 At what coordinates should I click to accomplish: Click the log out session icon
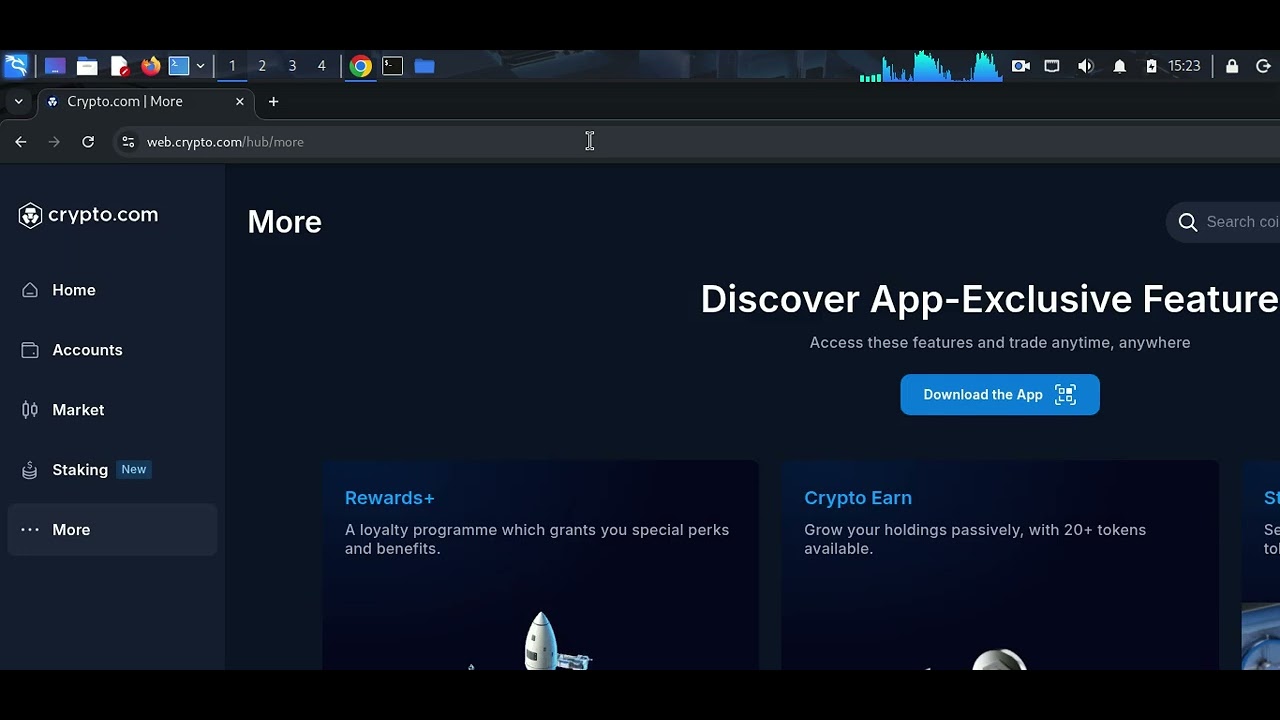click(1263, 66)
